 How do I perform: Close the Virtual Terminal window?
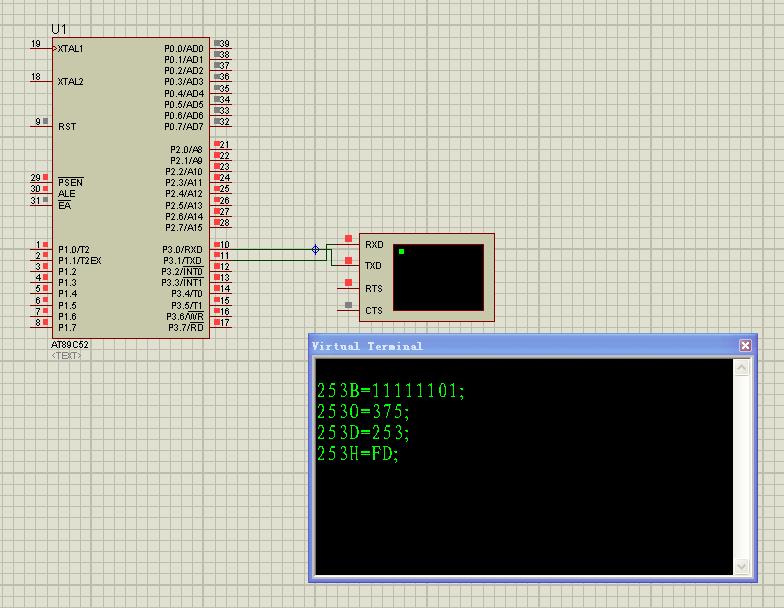[x=745, y=346]
